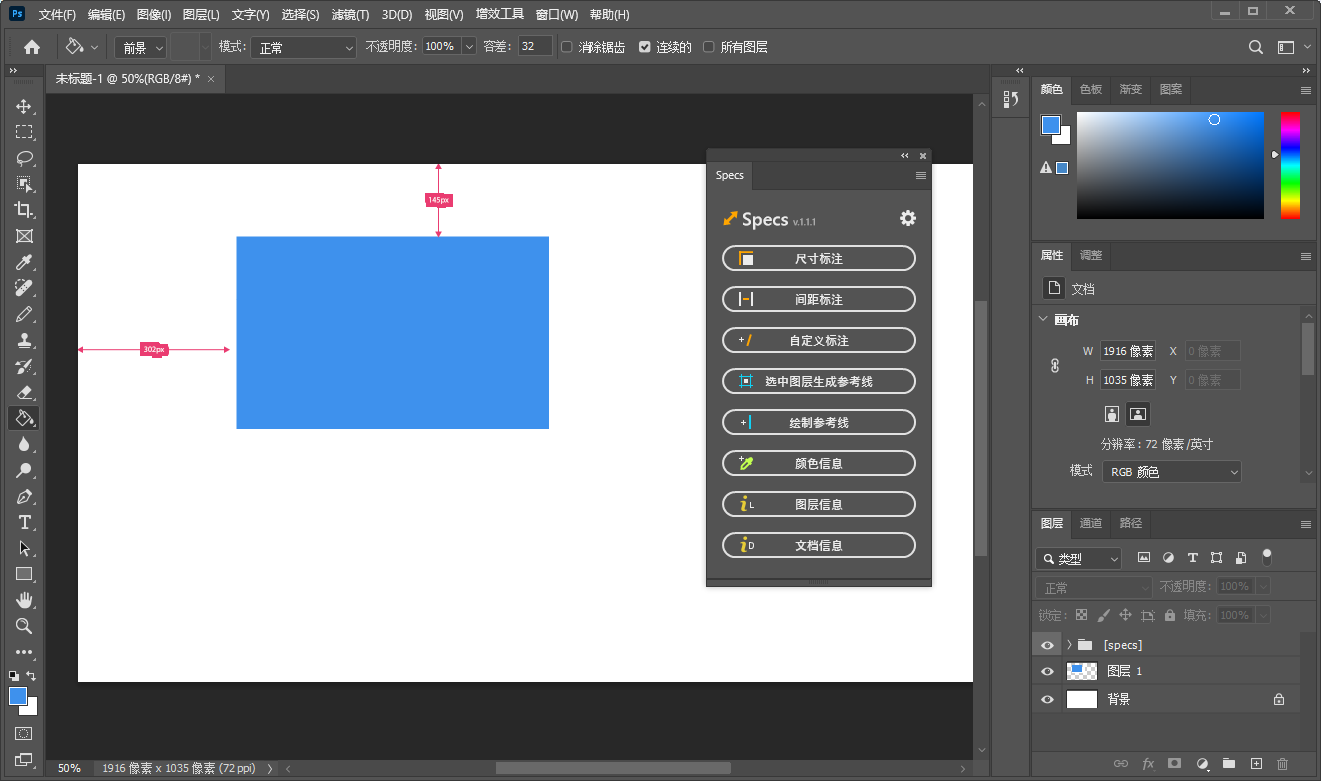Open the 滤镜(T) menu

click(350, 15)
